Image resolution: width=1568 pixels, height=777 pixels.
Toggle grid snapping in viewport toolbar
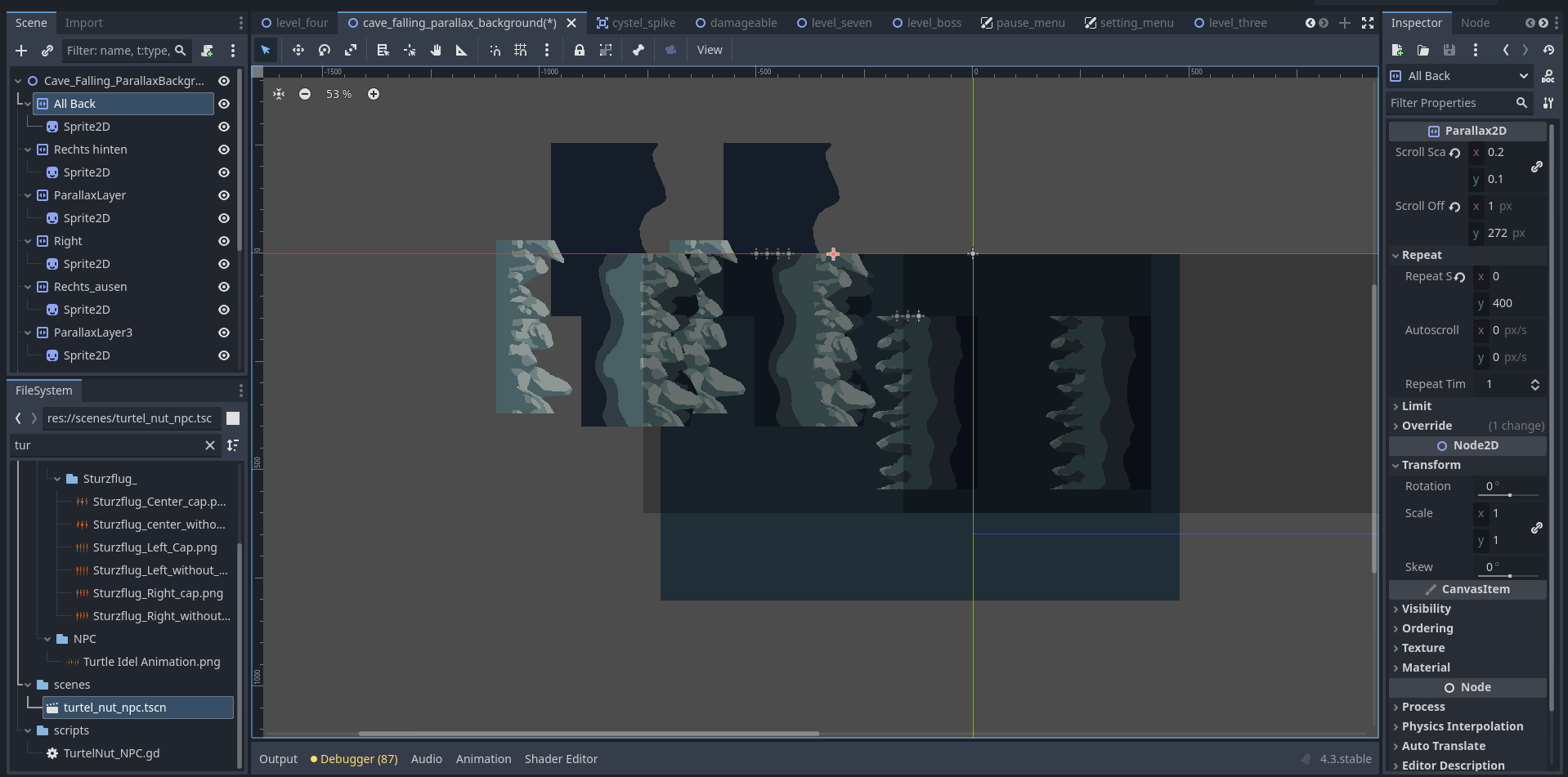[521, 50]
